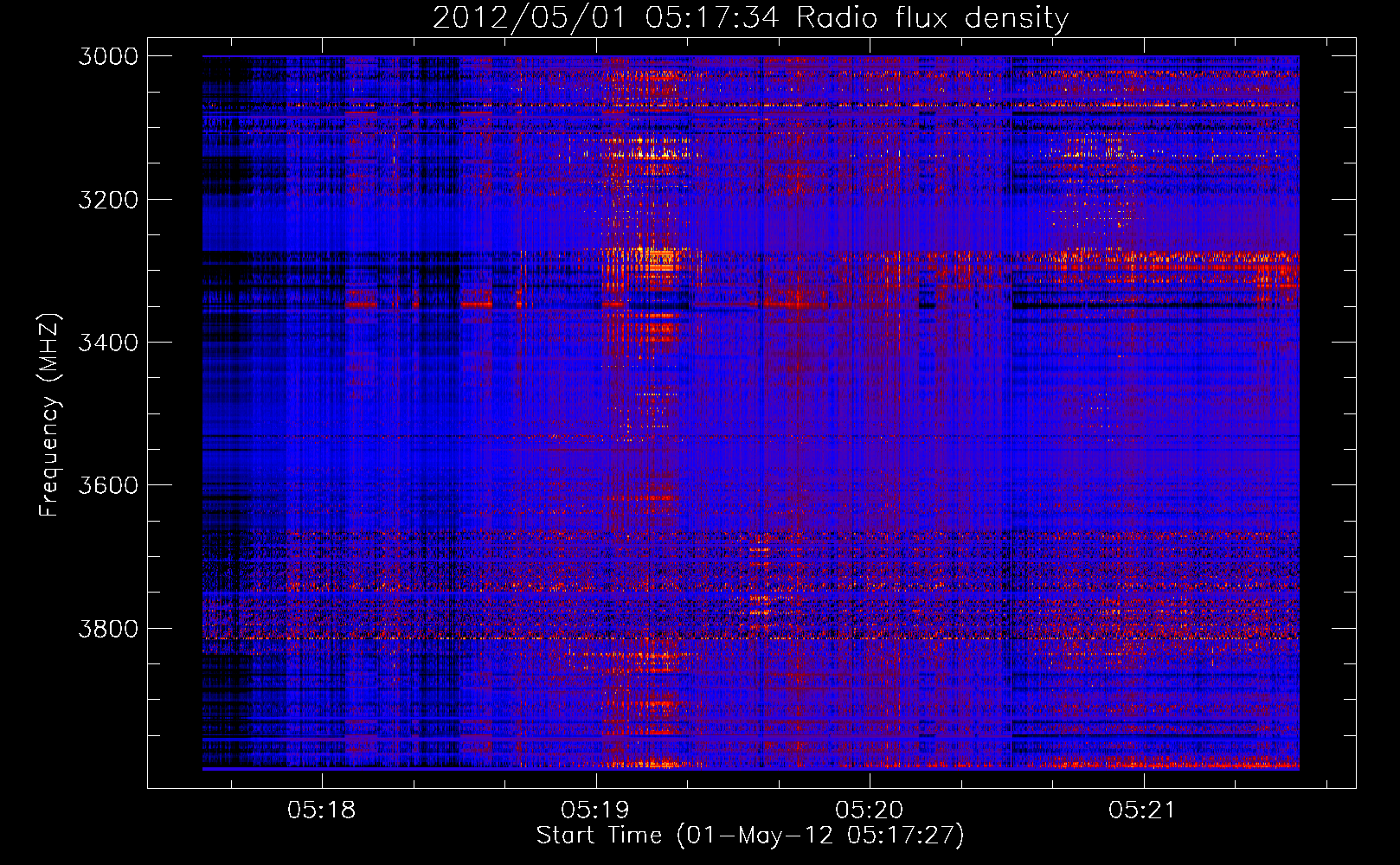Select the 3400 frequency tick label
Image resolution: width=1400 pixels, height=865 pixels.
point(108,343)
